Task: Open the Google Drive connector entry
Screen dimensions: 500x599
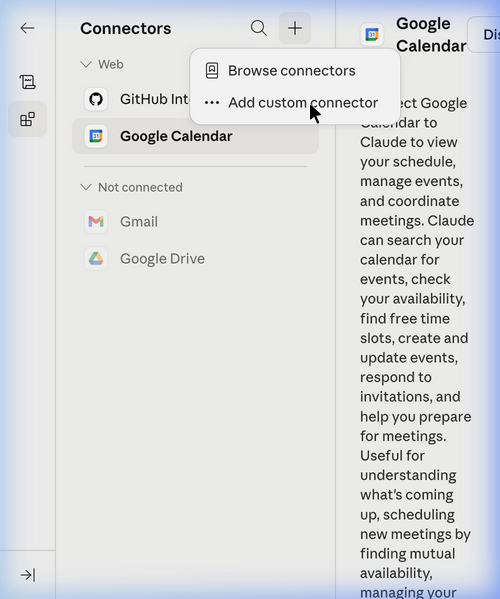Action: pos(196,259)
